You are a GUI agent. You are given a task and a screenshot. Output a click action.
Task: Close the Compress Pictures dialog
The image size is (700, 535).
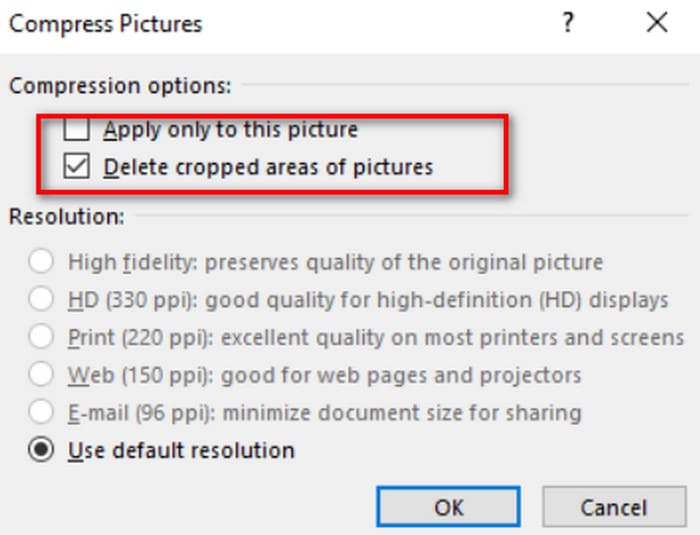click(x=657, y=23)
